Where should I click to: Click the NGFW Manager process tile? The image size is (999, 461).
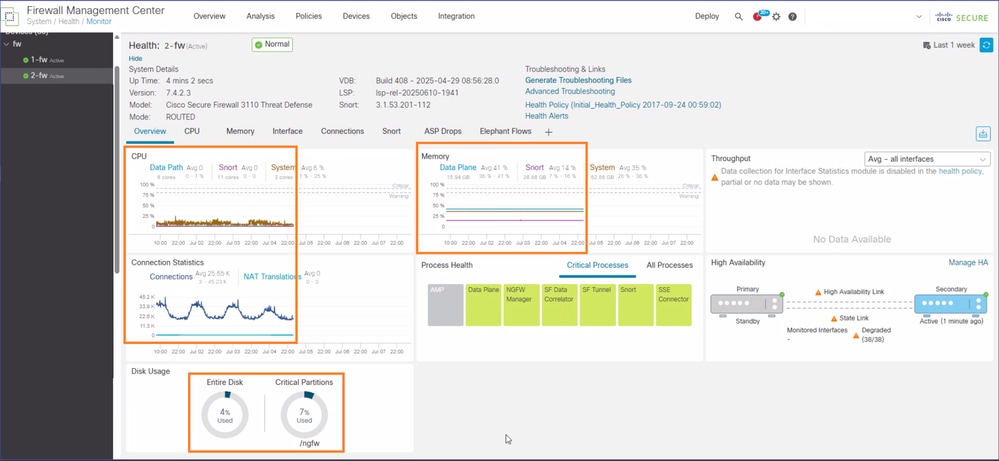click(521, 305)
